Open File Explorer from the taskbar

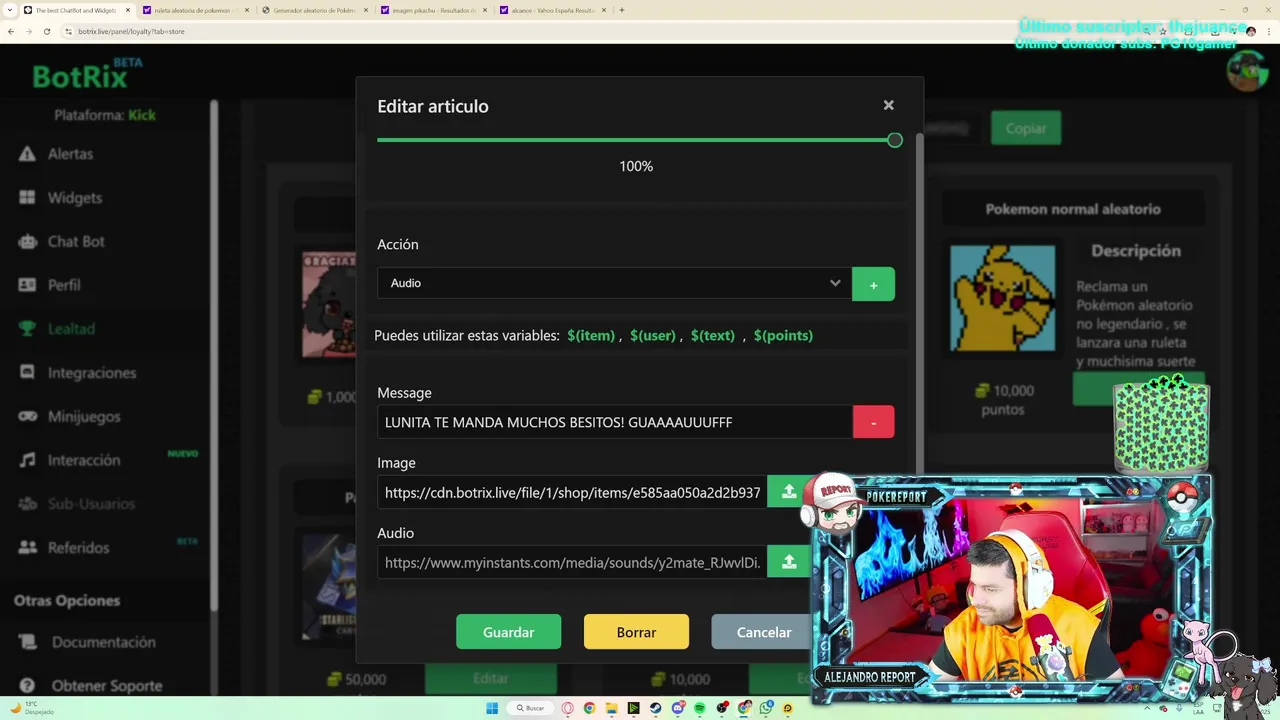point(612,708)
